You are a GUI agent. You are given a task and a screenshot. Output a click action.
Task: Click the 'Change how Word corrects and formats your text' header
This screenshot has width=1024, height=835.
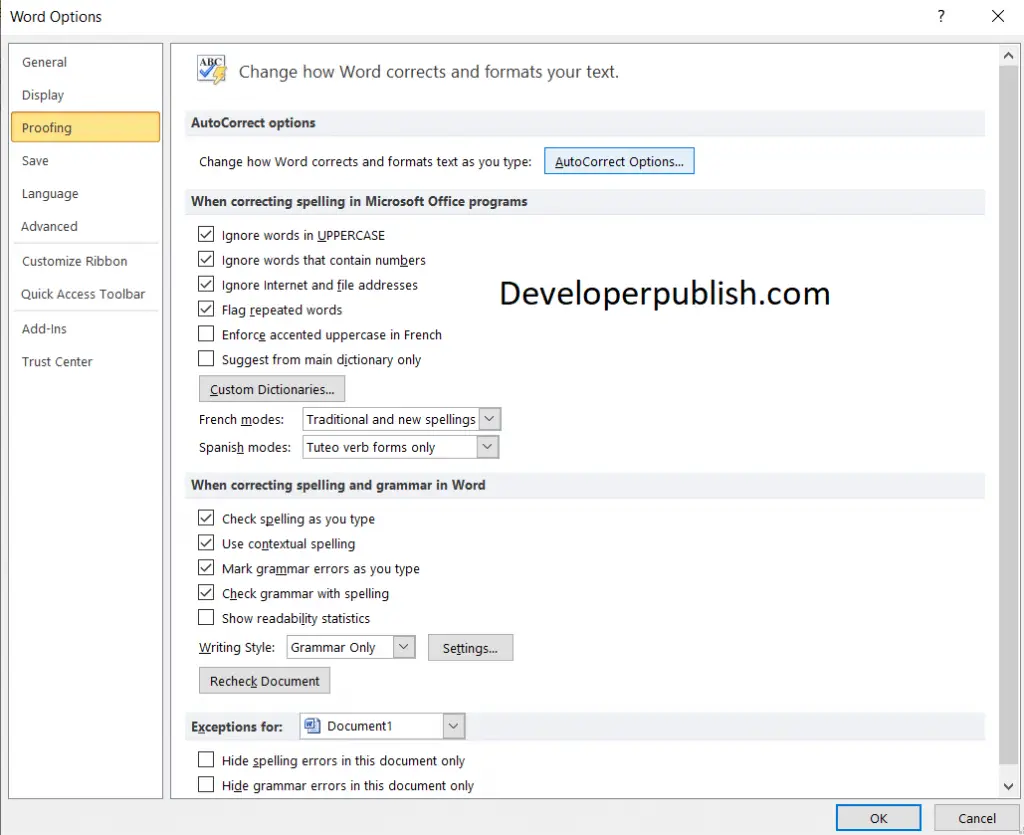coord(428,71)
